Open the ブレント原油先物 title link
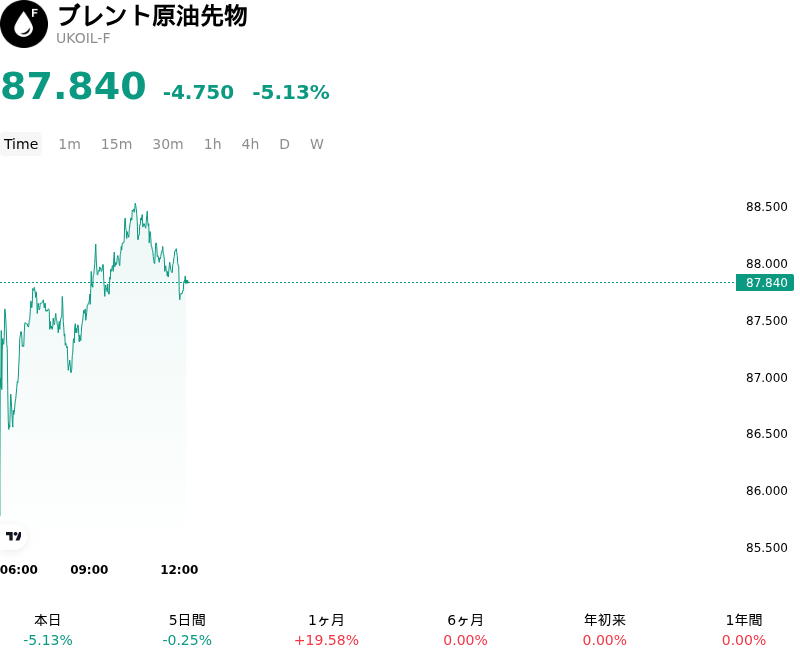The width and height of the screenshot is (800, 660). pyautogui.click(x=153, y=15)
